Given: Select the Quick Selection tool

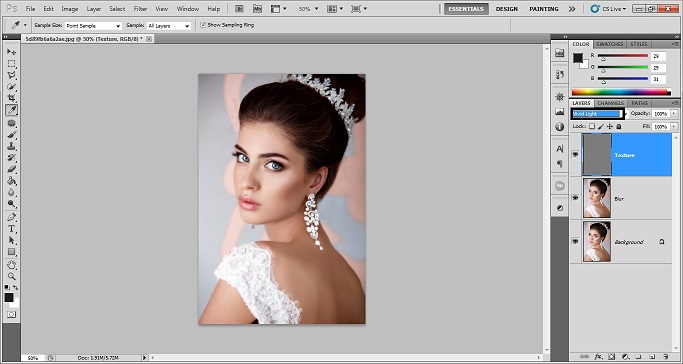Looking at the screenshot, I should pyautogui.click(x=11, y=87).
